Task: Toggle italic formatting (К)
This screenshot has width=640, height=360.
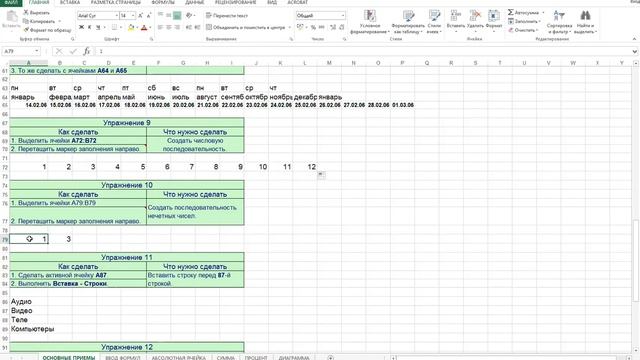Action: point(89,27)
